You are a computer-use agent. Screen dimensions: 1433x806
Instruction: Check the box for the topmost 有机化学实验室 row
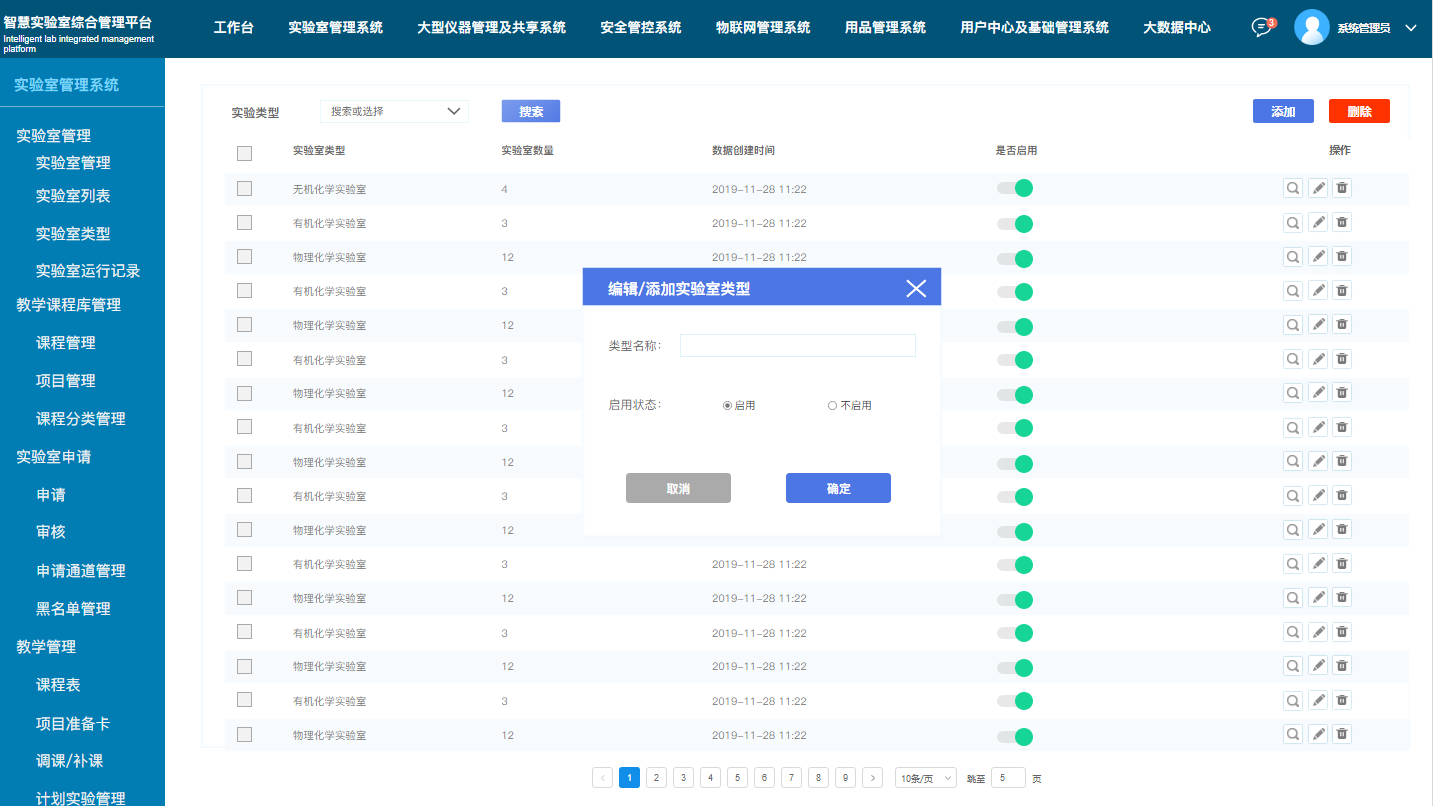(x=244, y=222)
